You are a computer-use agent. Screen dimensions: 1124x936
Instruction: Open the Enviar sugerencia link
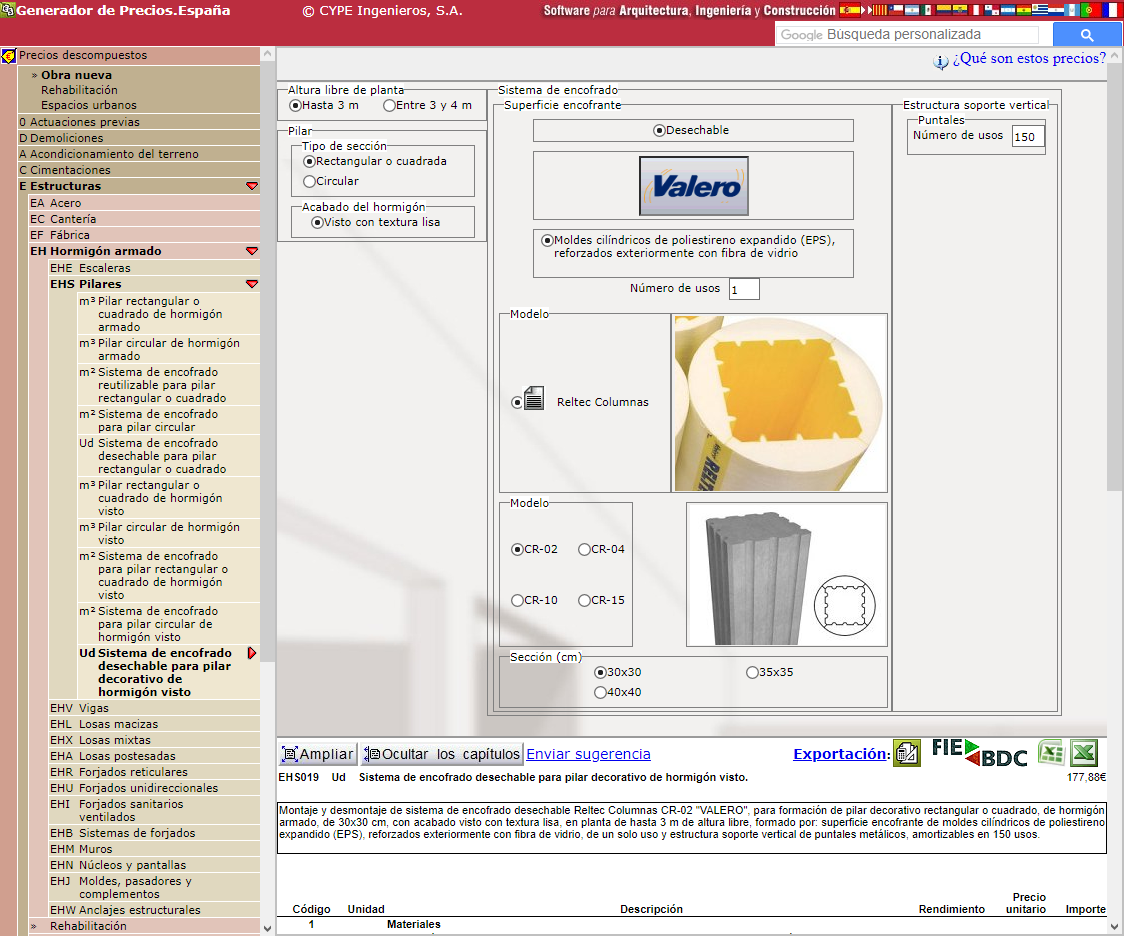589,754
